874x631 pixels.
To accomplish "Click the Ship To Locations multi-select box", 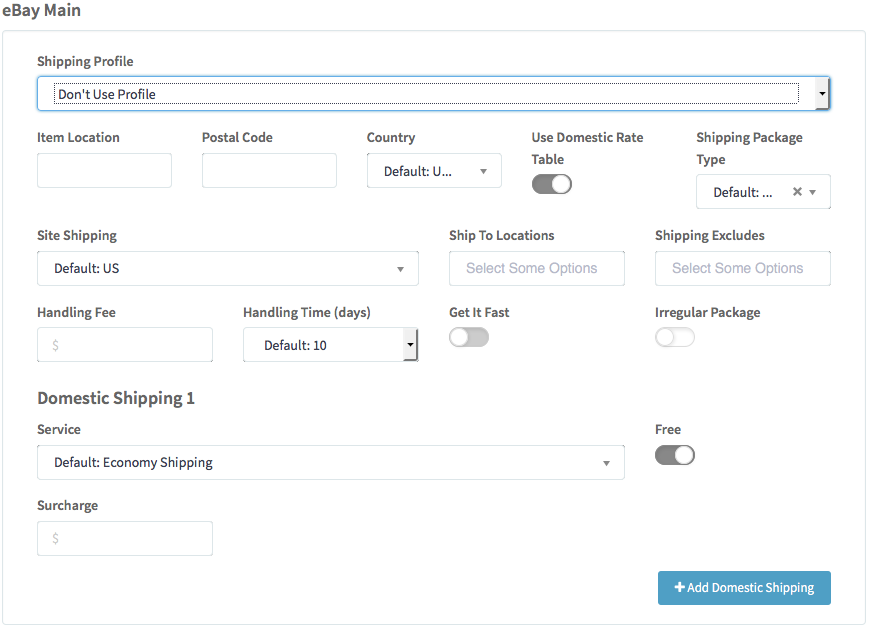I will click(537, 269).
